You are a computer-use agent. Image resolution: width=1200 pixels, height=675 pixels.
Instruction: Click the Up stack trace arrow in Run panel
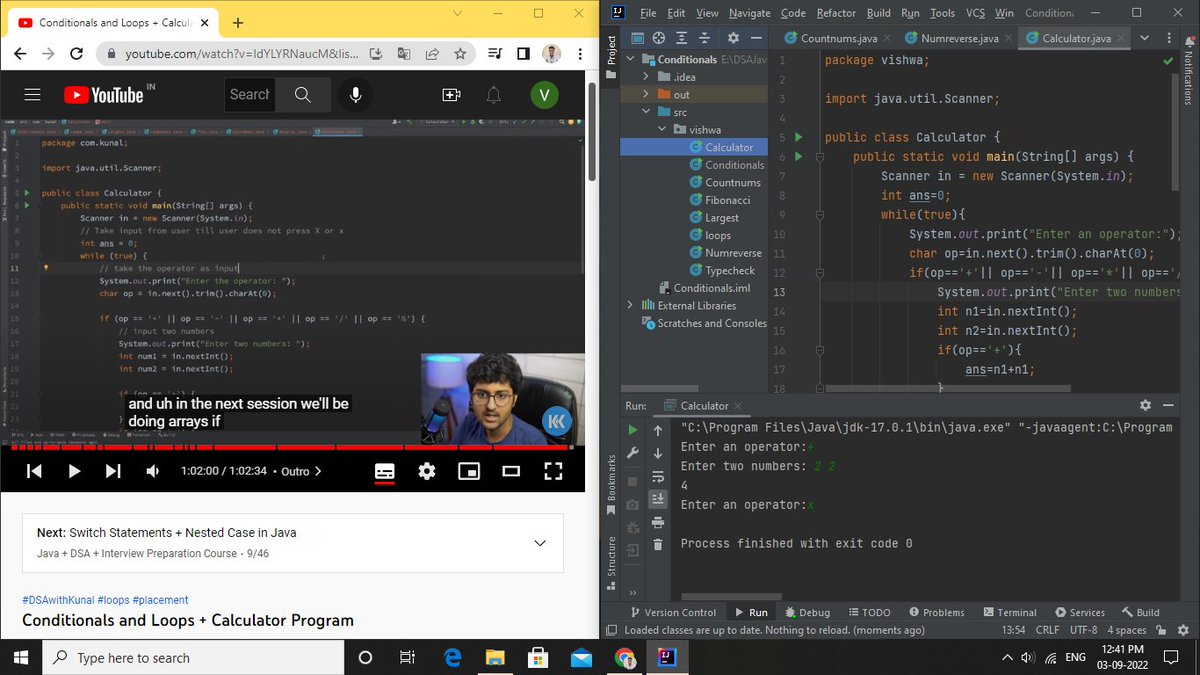tap(658, 430)
